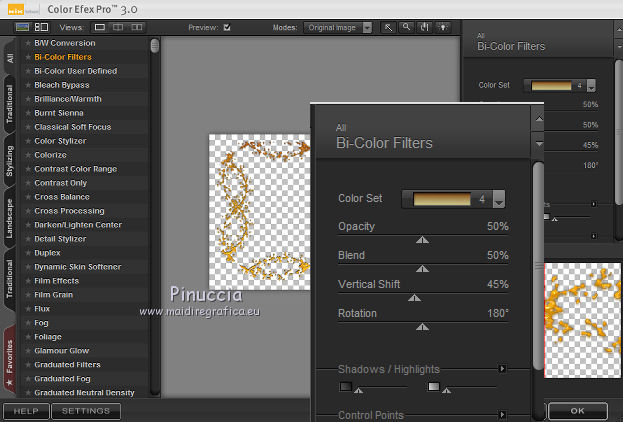Viewport: 623px width, 422px height.
Task: Click Color Set gradient swatch in enlarged panel
Action: [442, 199]
